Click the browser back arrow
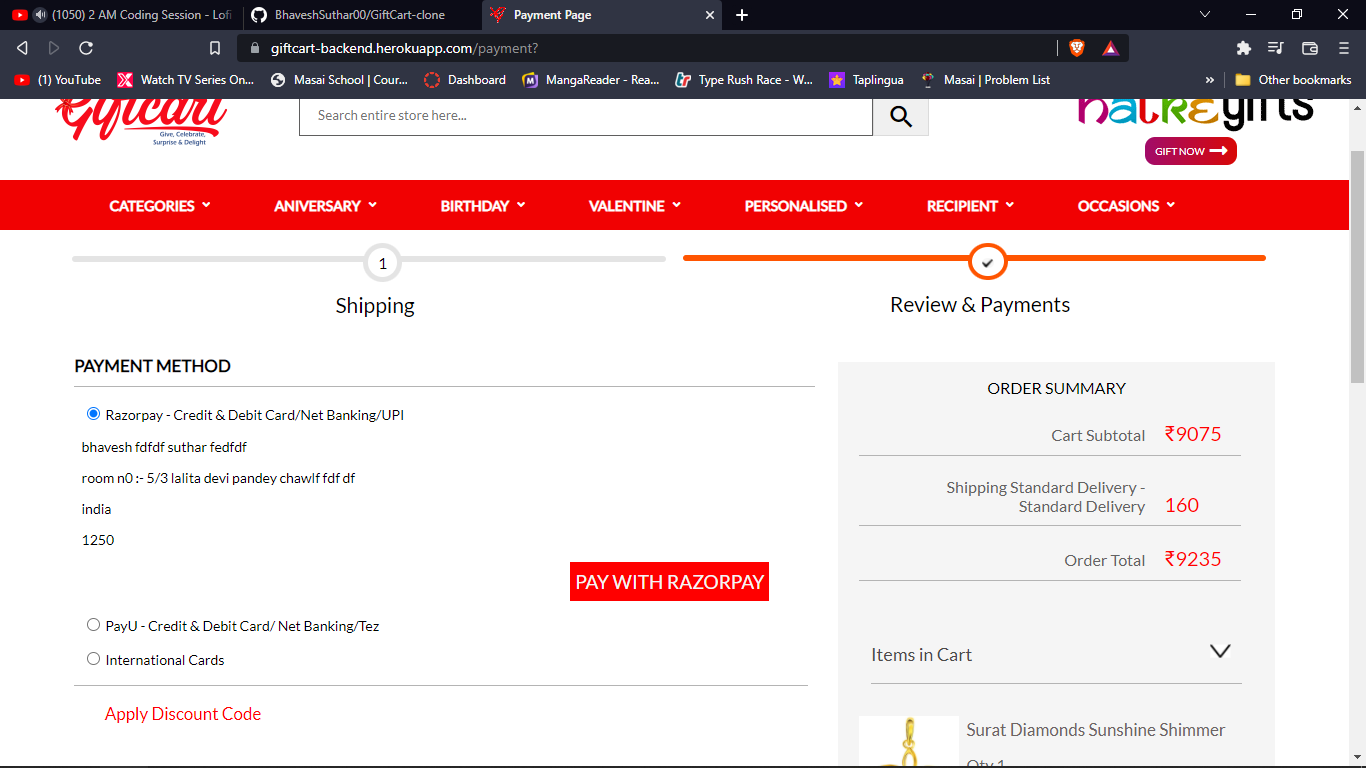The width and height of the screenshot is (1366, 768). (22, 48)
